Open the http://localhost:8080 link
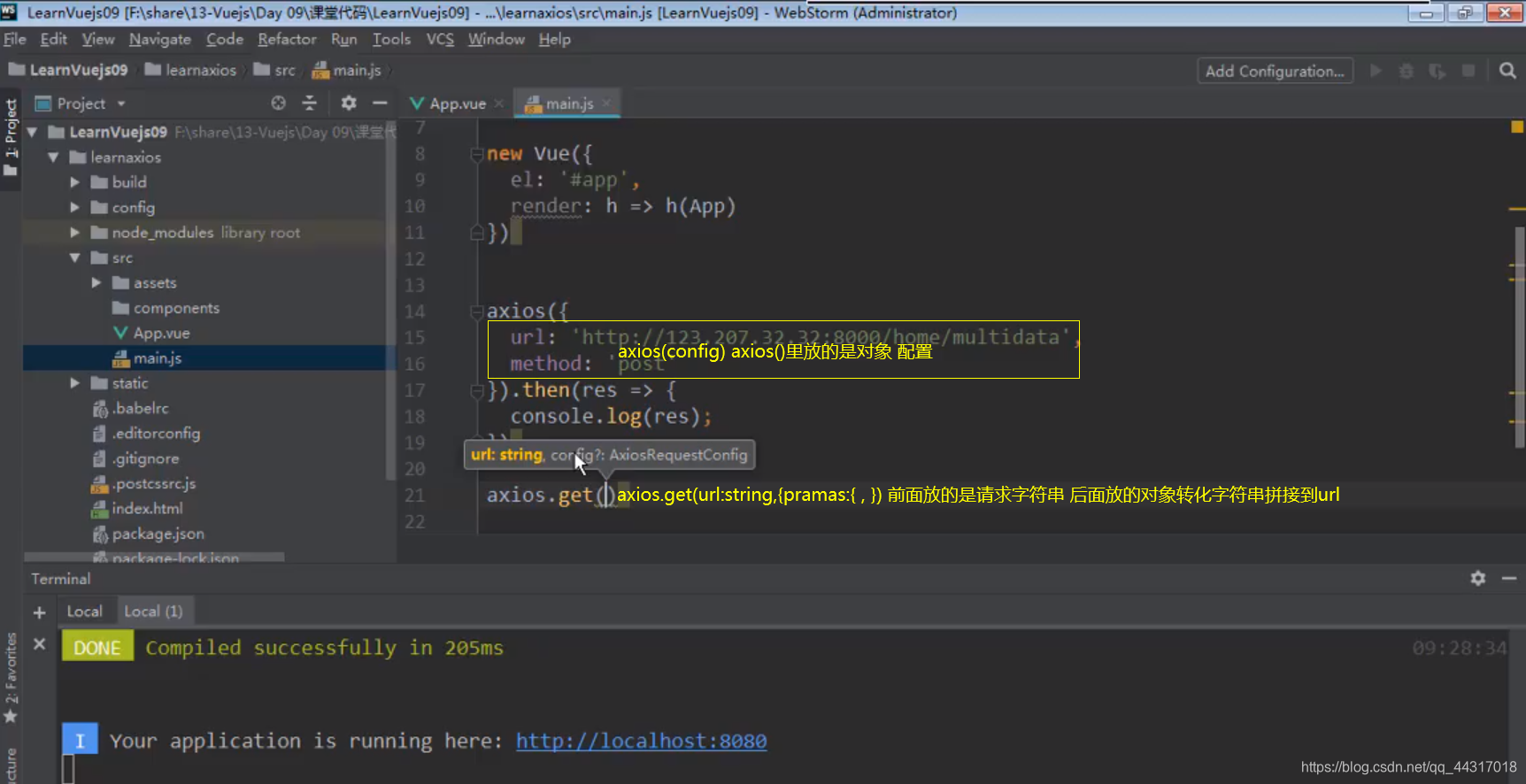Image resolution: width=1526 pixels, height=784 pixels. (x=641, y=741)
